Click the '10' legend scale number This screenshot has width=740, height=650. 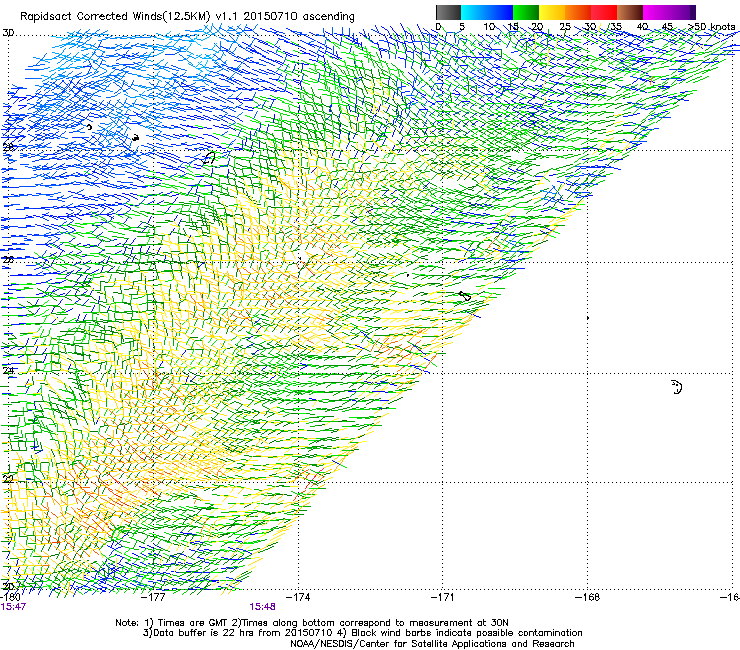[x=489, y=27]
